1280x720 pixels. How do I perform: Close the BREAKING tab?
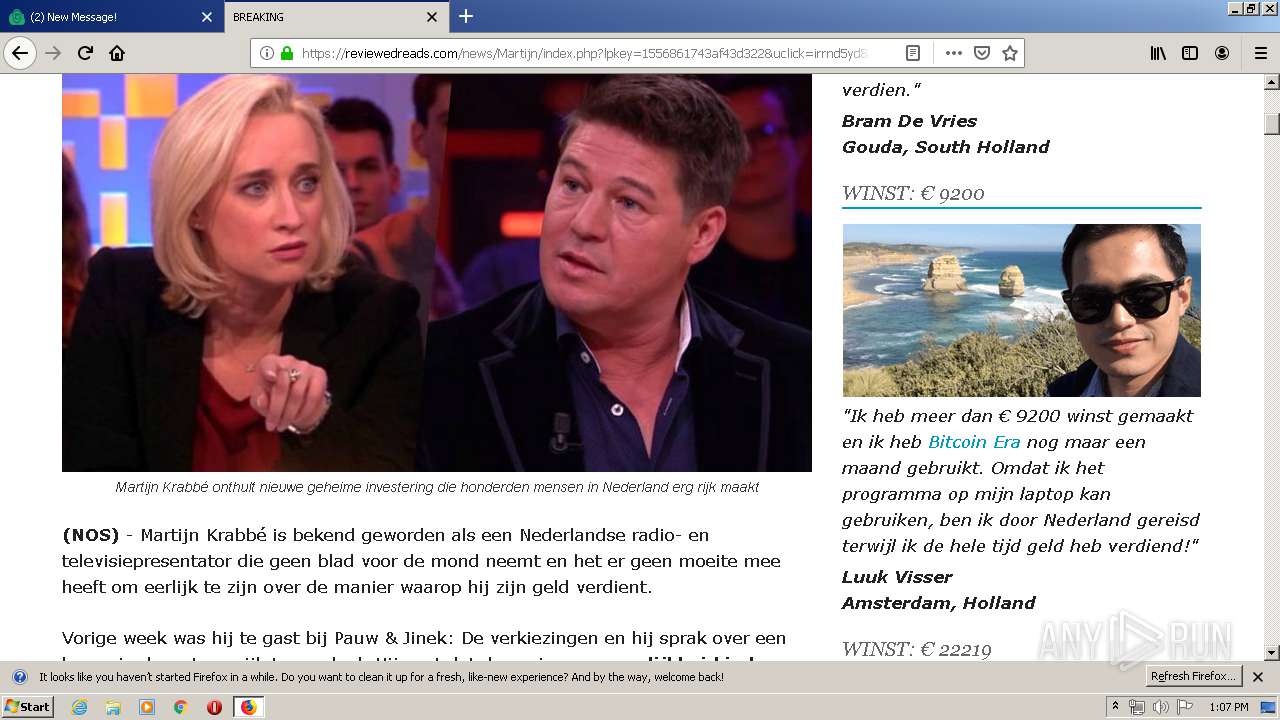coord(432,17)
